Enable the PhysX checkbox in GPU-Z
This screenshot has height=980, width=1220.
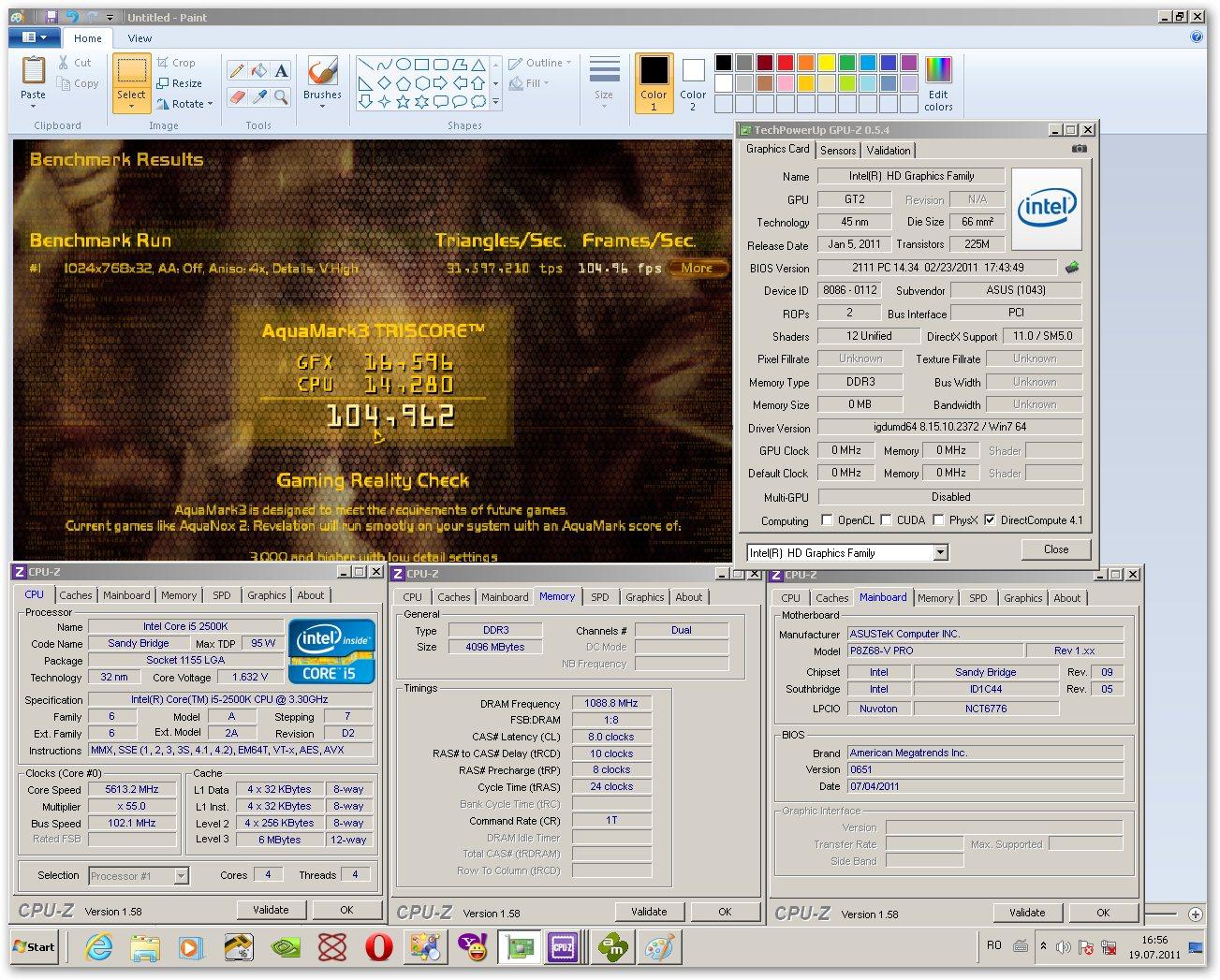click(x=938, y=520)
